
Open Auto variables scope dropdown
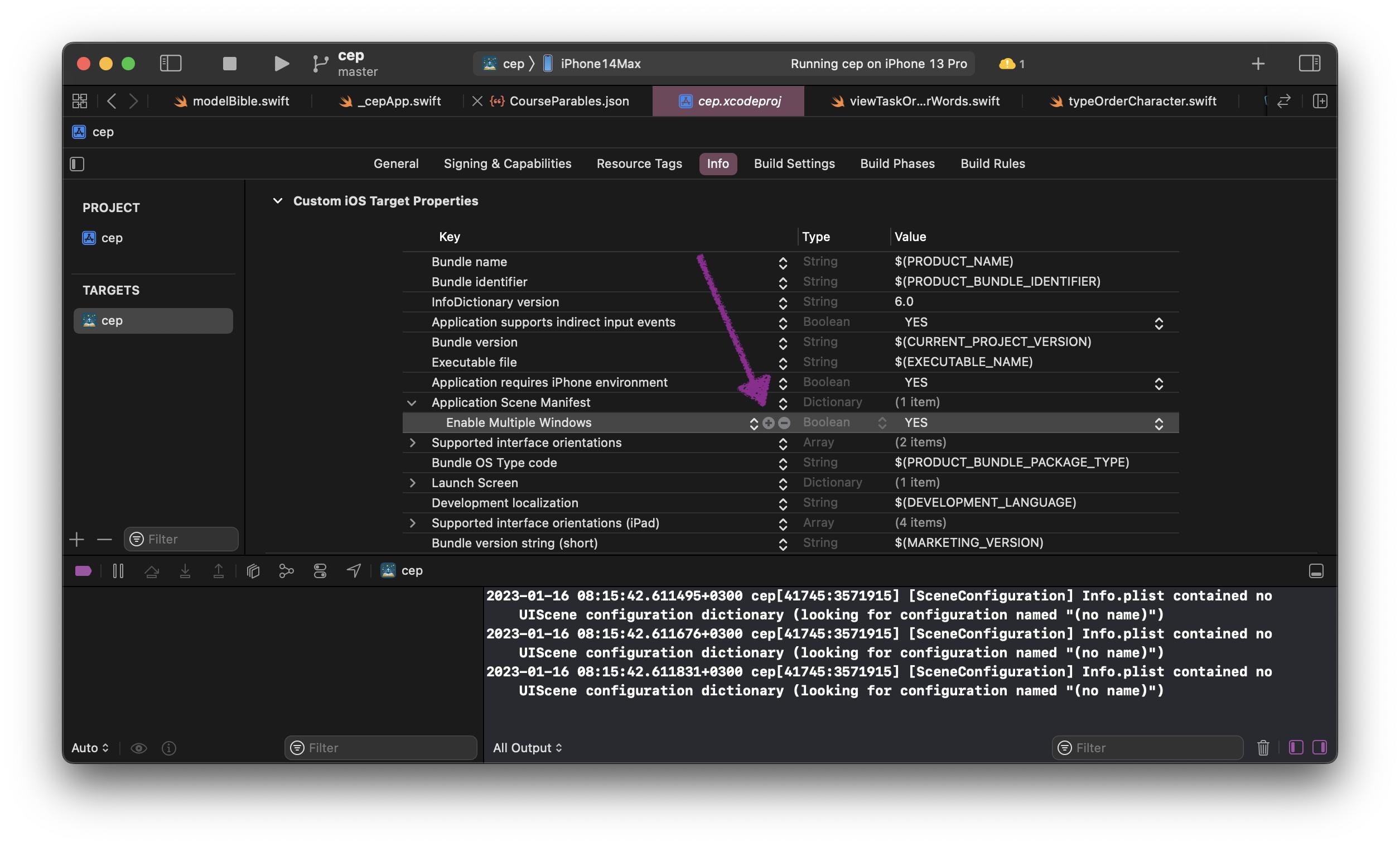90,748
